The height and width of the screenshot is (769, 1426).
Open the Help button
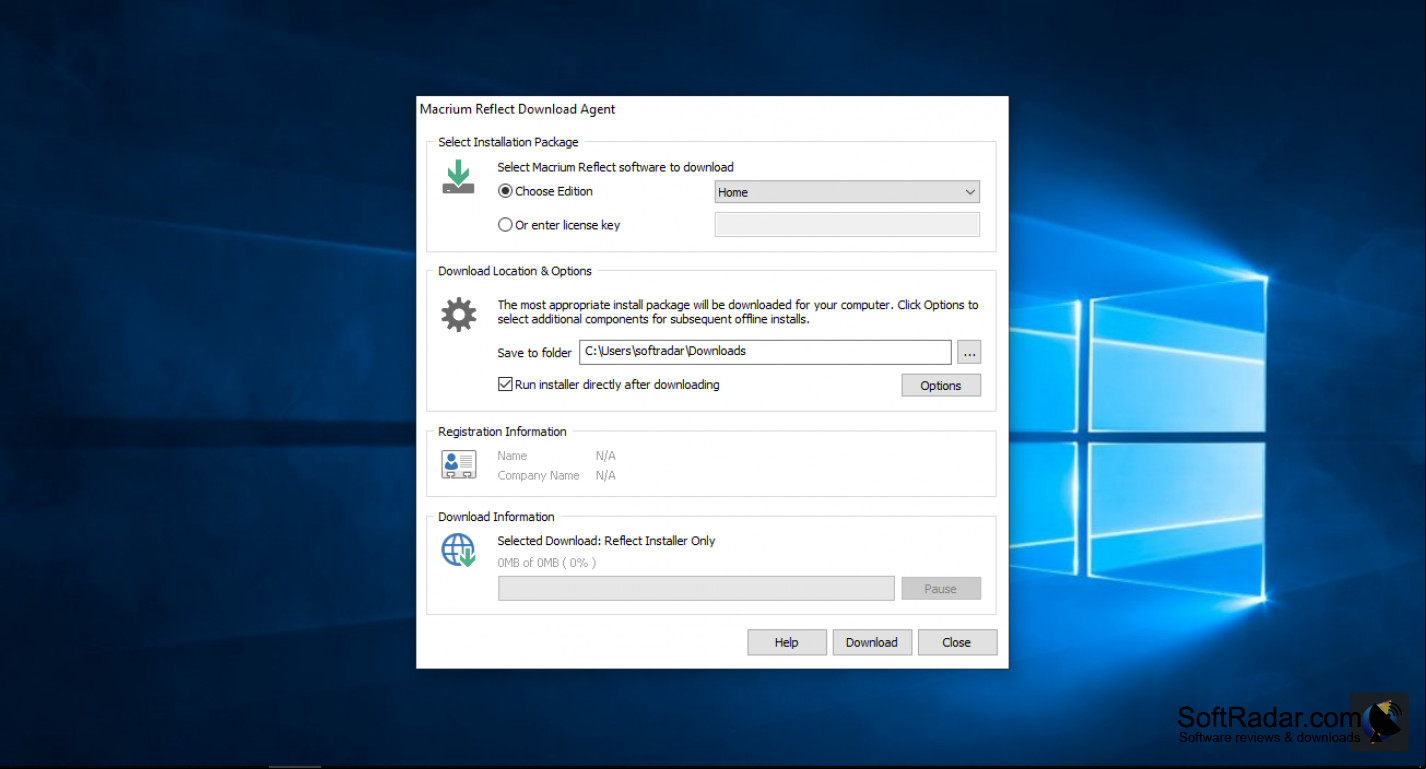pos(787,642)
